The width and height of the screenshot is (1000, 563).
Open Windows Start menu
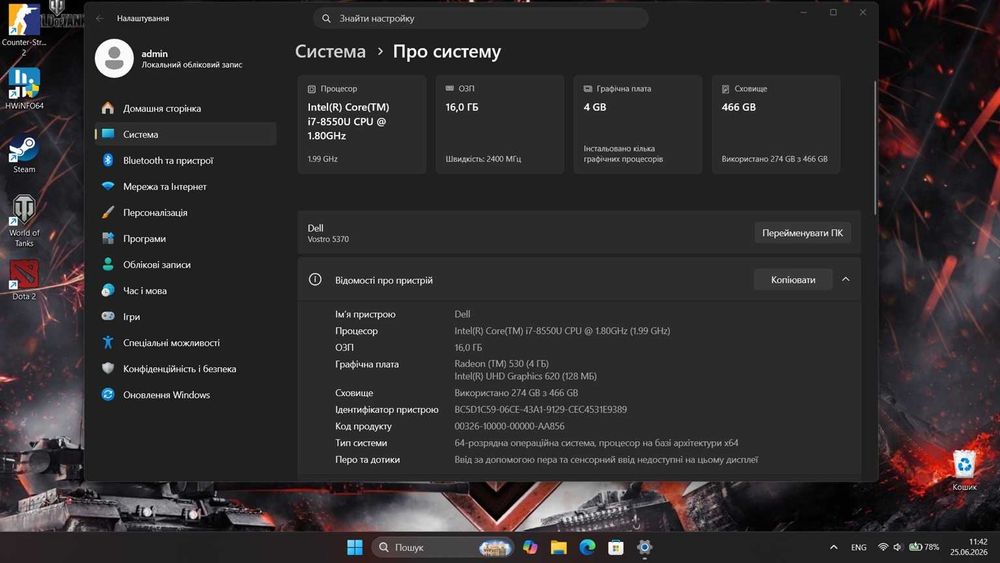coord(355,547)
